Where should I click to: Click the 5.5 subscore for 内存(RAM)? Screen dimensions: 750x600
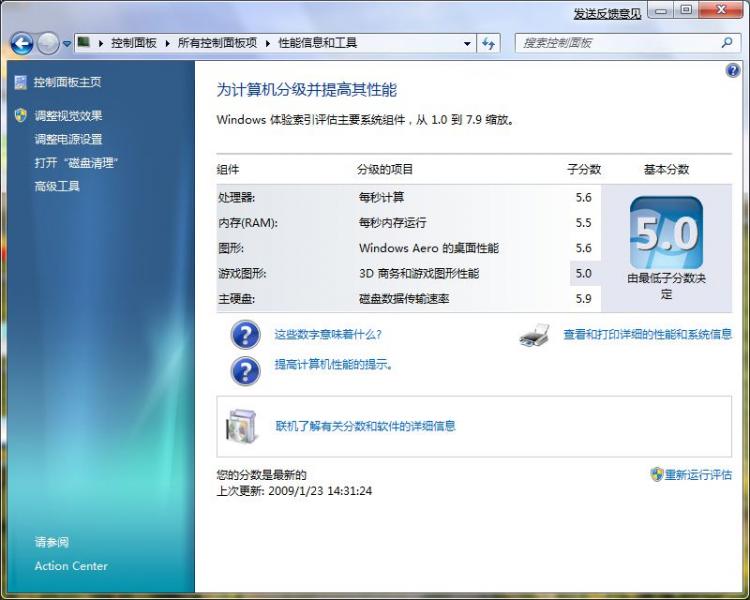tap(584, 222)
